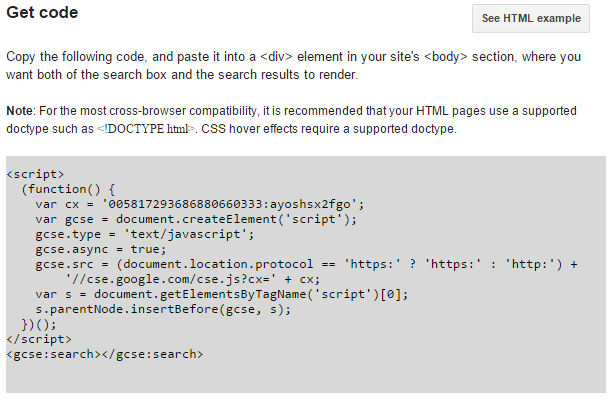The image size is (613, 400).
Task: Open the See HTML example button
Action: 531,18
